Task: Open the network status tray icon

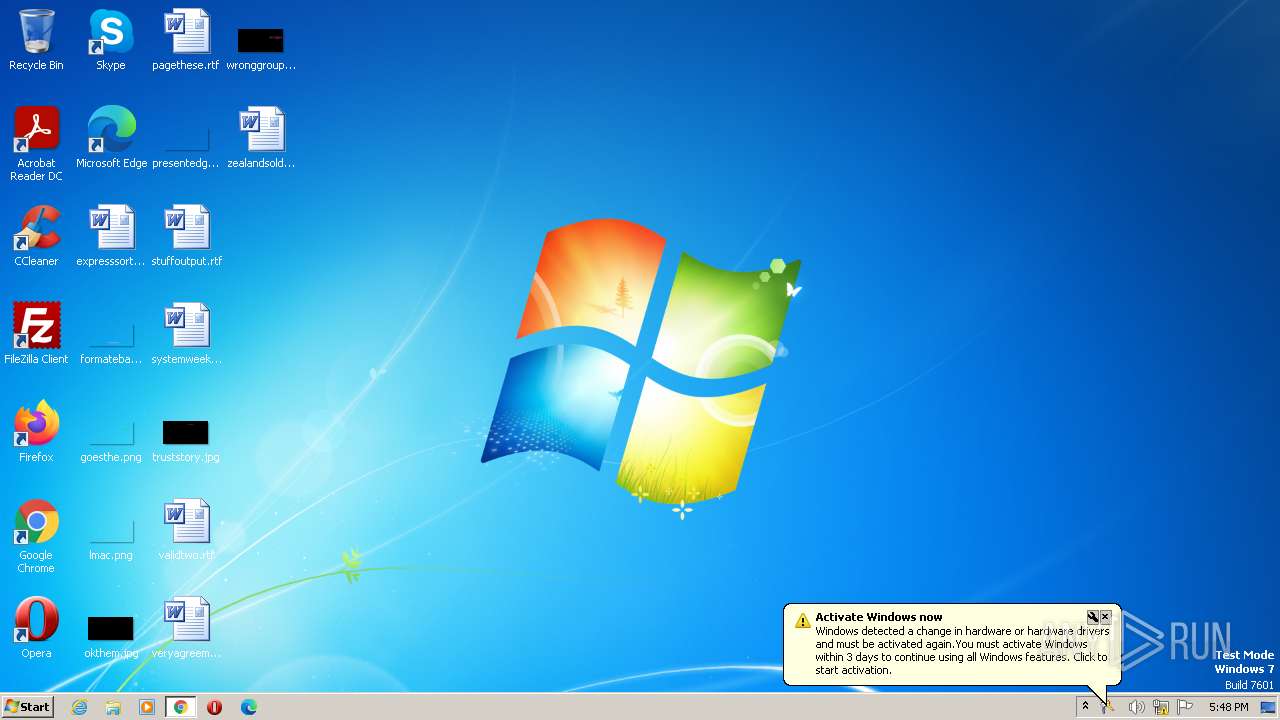Action: [x=1161, y=707]
